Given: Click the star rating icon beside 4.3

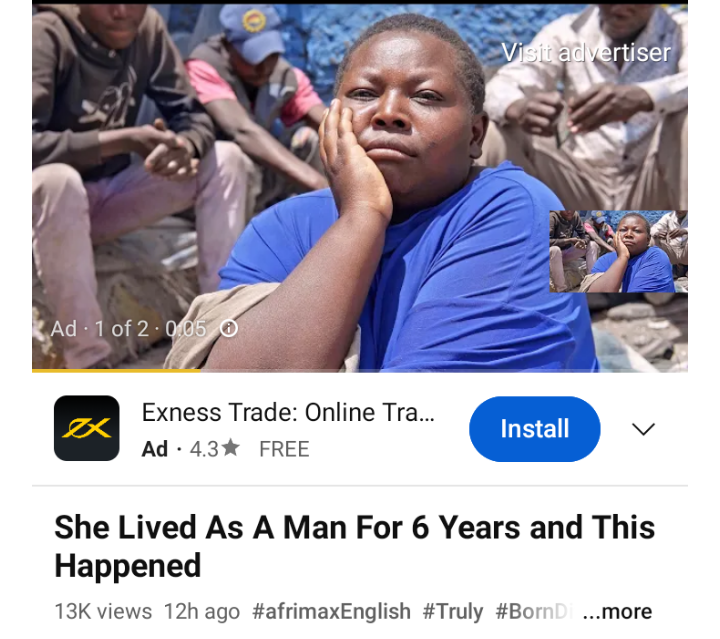Looking at the screenshot, I should (x=231, y=448).
